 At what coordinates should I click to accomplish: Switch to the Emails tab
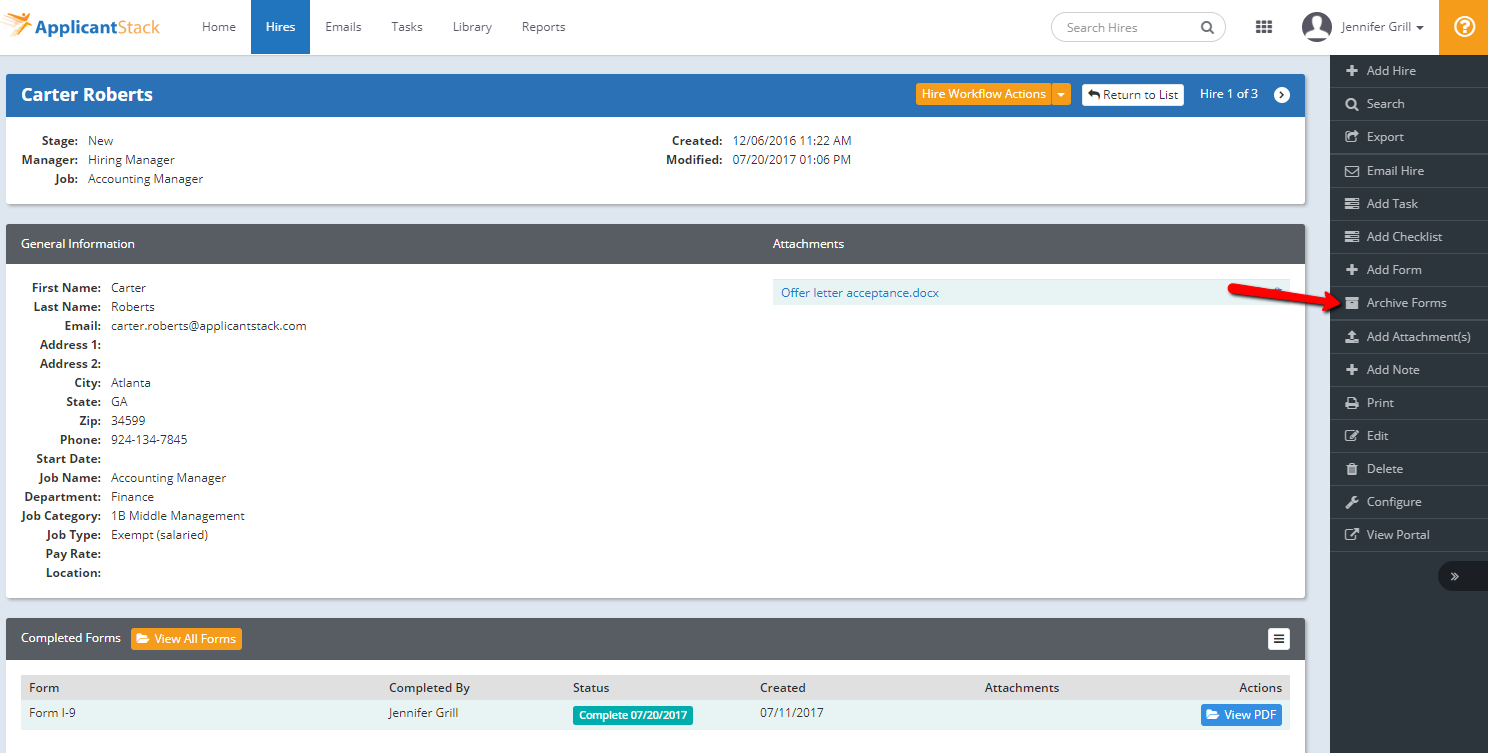click(343, 27)
